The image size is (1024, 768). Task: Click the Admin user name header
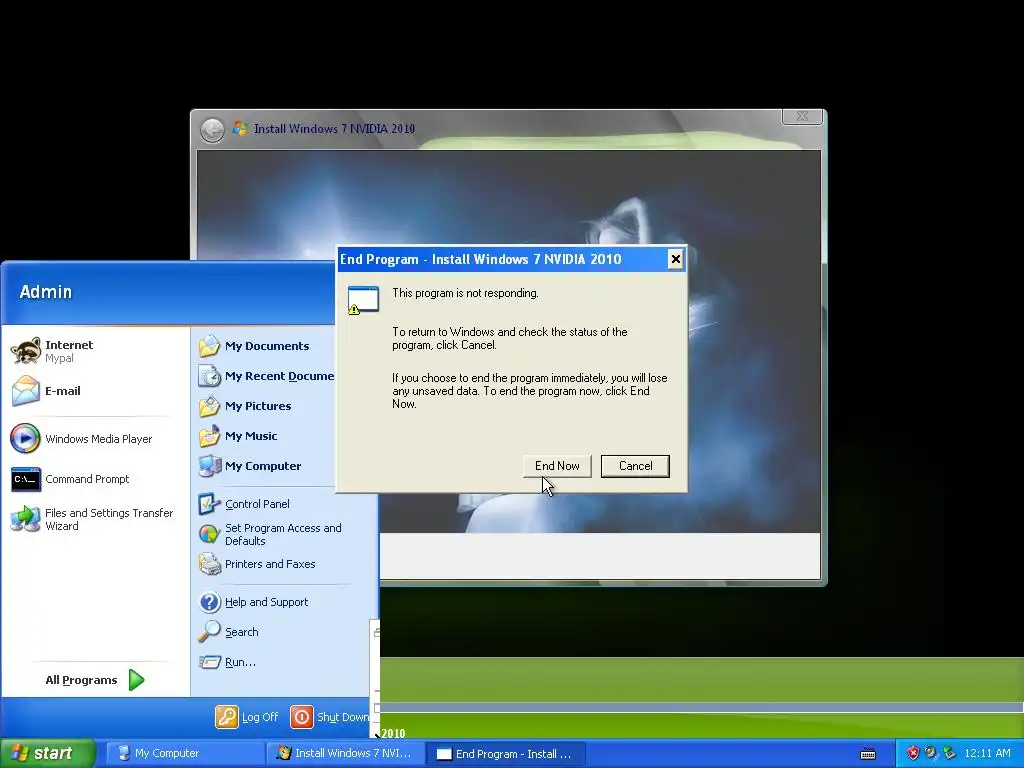(x=46, y=292)
